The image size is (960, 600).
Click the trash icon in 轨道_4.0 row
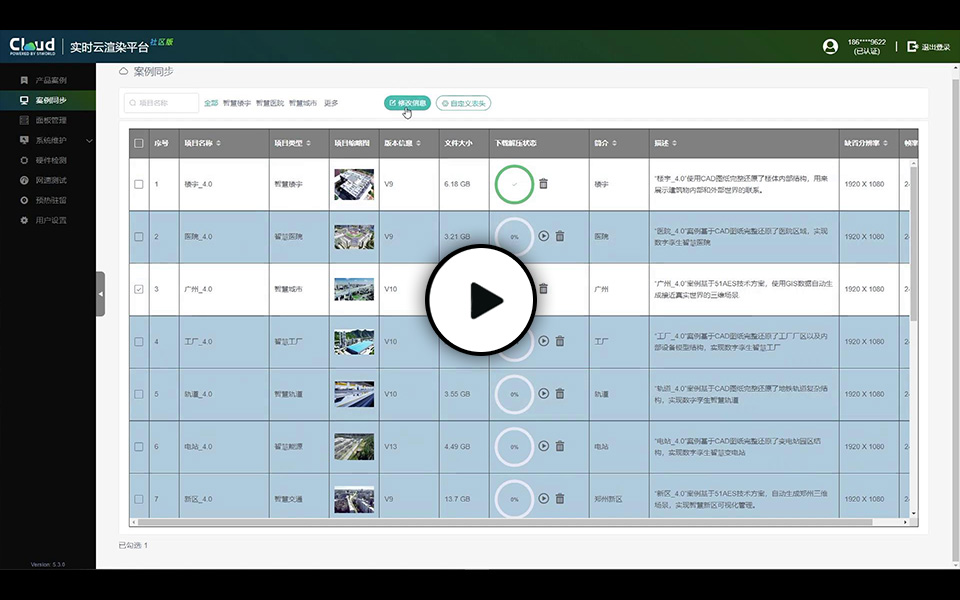point(560,394)
